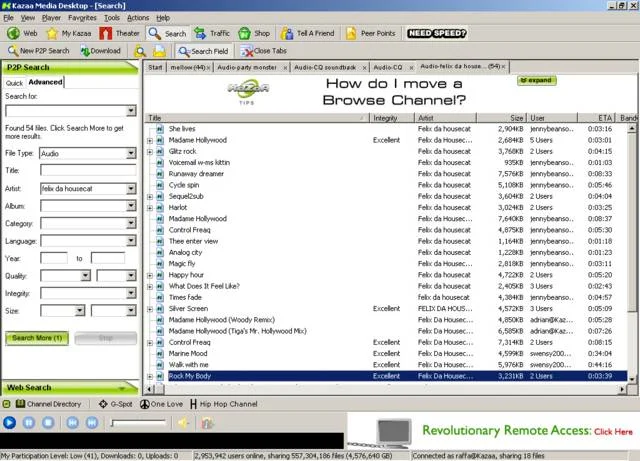Select the Advanced search tab
The width and height of the screenshot is (640, 461).
pos(45,82)
